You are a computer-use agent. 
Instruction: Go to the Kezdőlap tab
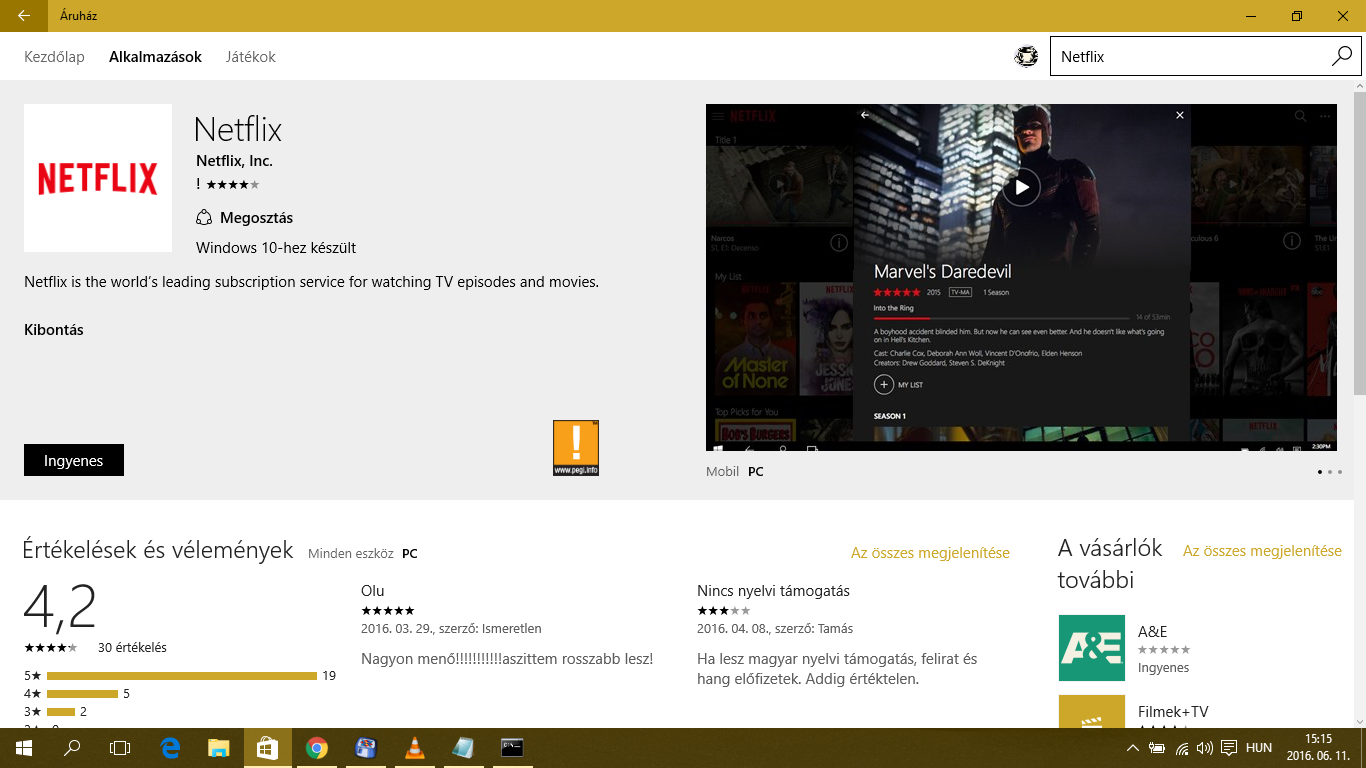pyautogui.click(x=54, y=57)
